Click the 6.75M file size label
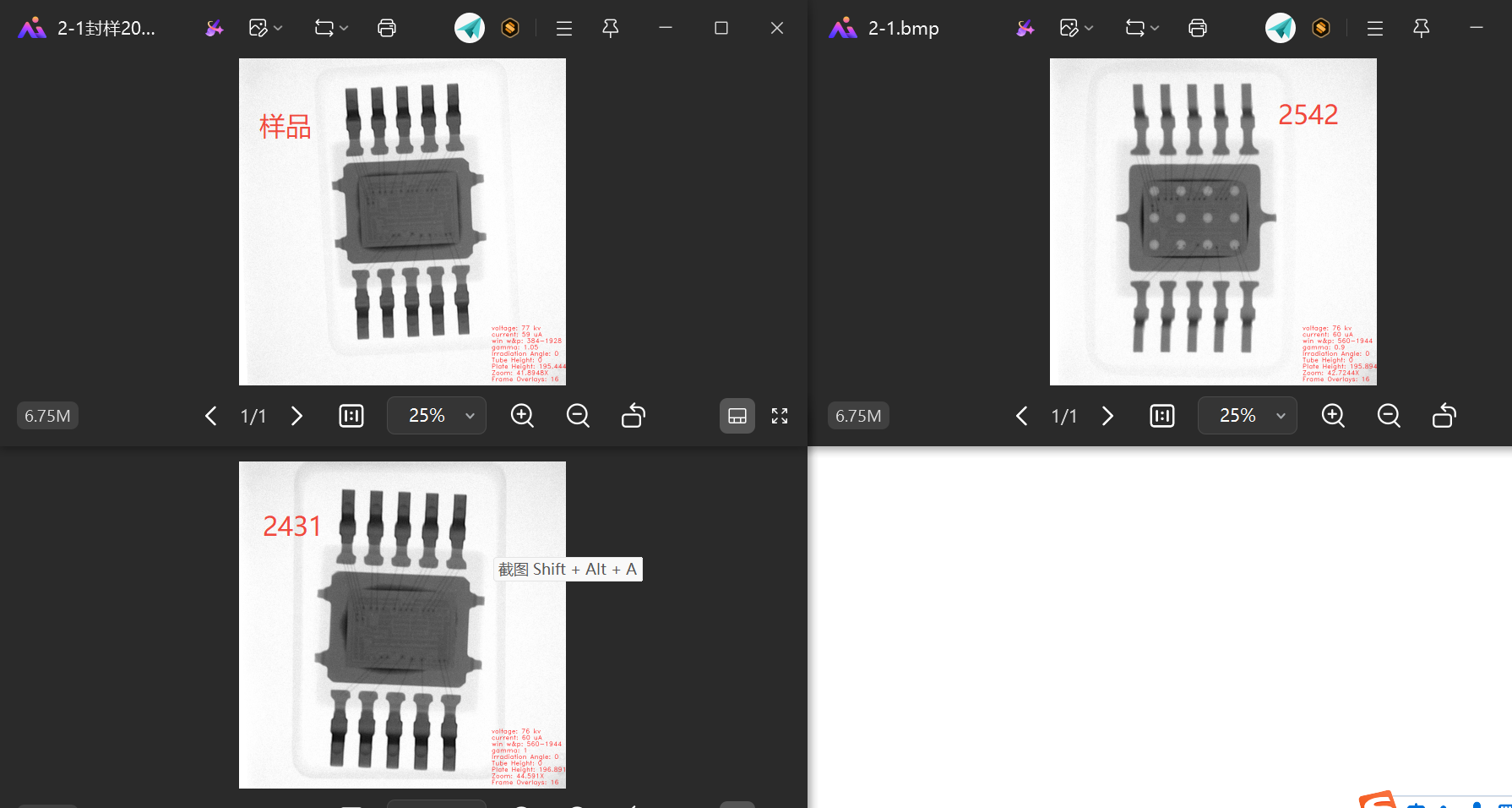This screenshot has height=808, width=1512. 46,415
